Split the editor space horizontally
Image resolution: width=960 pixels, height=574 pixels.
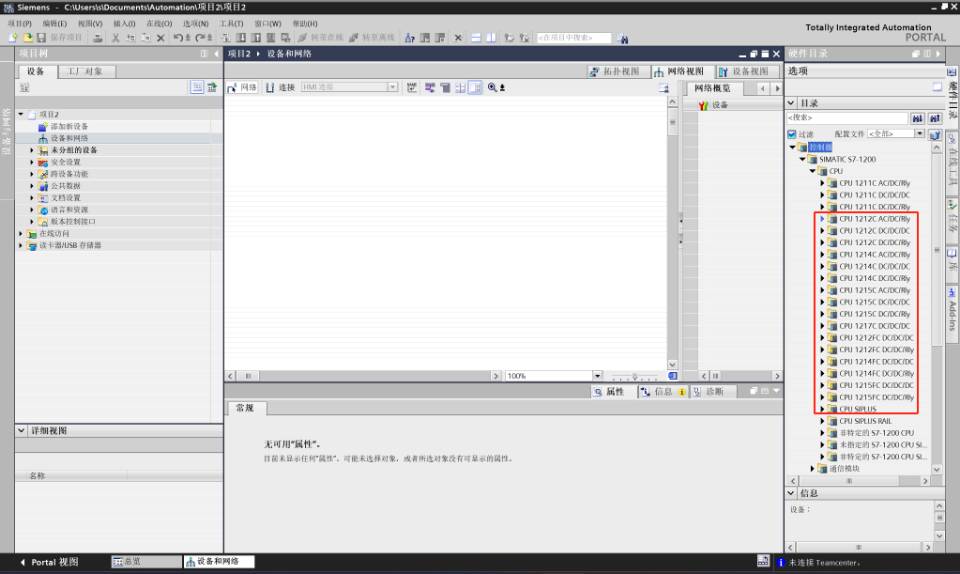pos(476,38)
